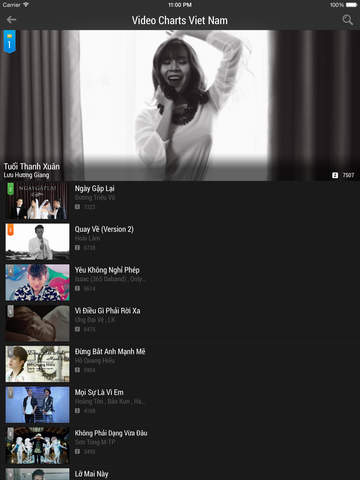The image size is (360, 480).
Task: Open Mọi Sự Là Vì Em thumbnail
Action: (37, 405)
